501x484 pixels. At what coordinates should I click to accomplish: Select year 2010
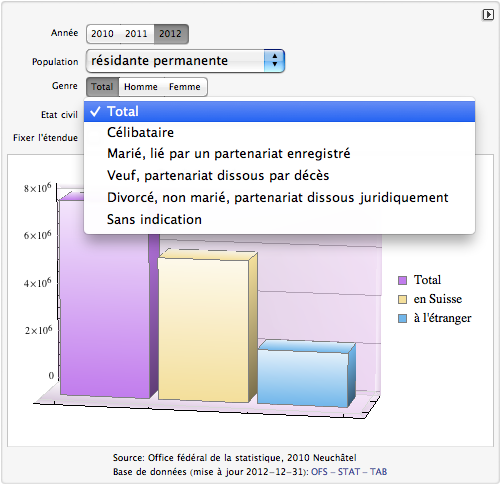click(x=103, y=34)
